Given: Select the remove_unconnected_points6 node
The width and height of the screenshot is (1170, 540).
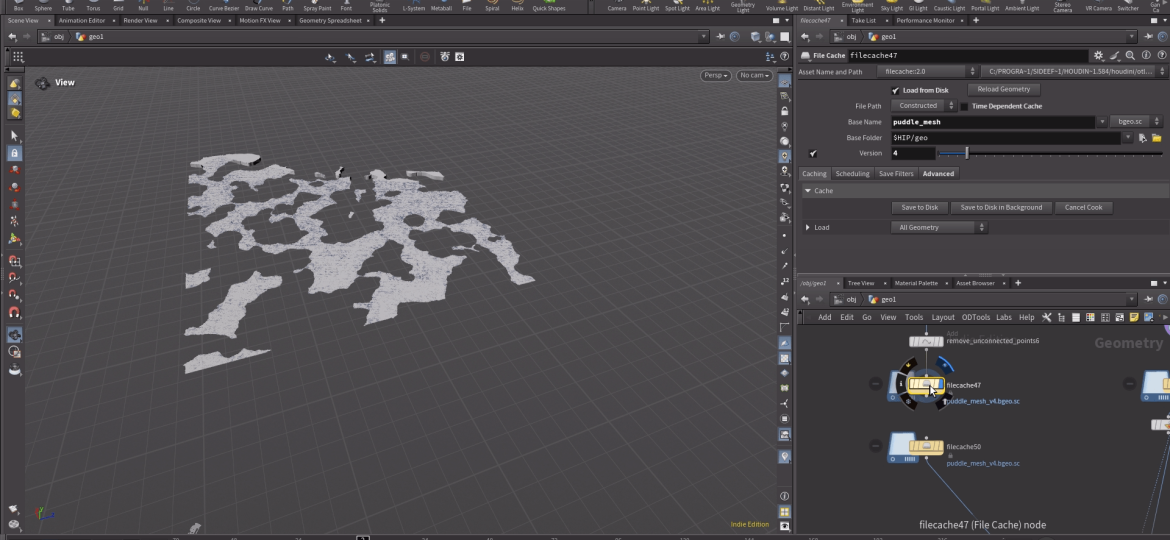Looking at the screenshot, I should point(928,341).
